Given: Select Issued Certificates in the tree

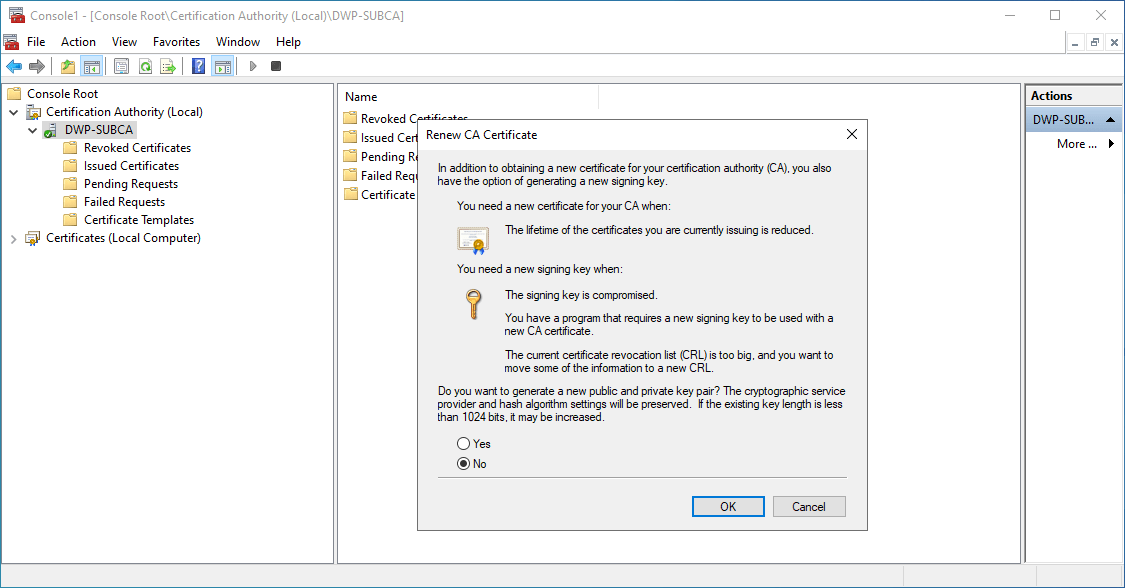Looking at the screenshot, I should coord(131,166).
